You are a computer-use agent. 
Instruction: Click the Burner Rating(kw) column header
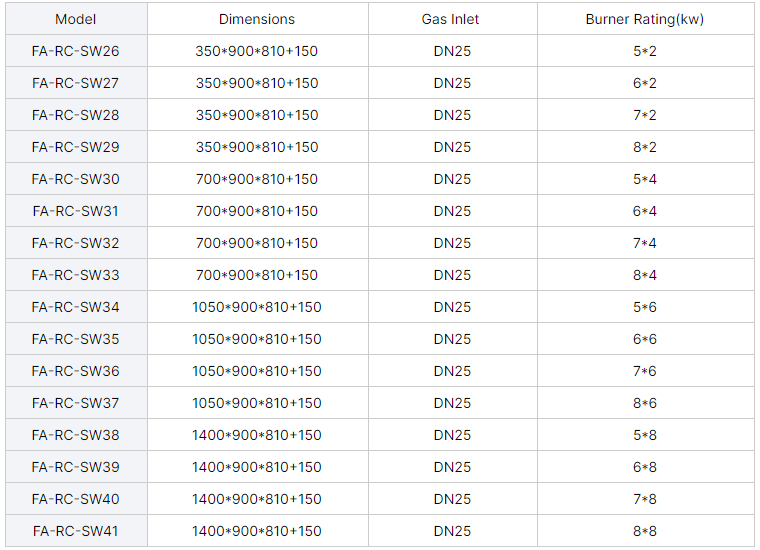645,19
